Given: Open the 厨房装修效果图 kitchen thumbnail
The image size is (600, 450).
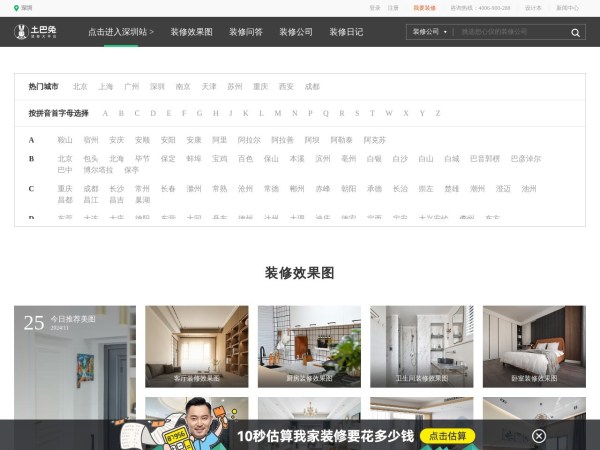Looking at the screenshot, I should [x=309, y=346].
